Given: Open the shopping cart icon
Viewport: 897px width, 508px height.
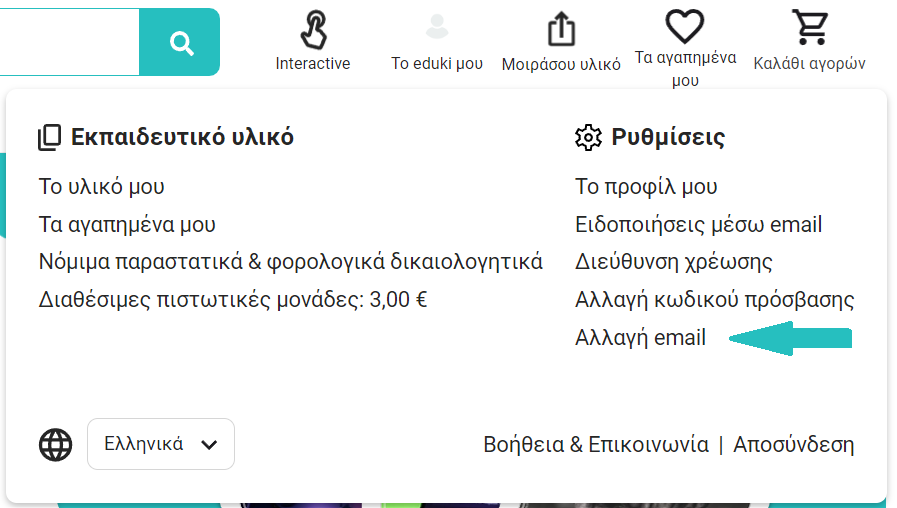Looking at the screenshot, I should [809, 27].
